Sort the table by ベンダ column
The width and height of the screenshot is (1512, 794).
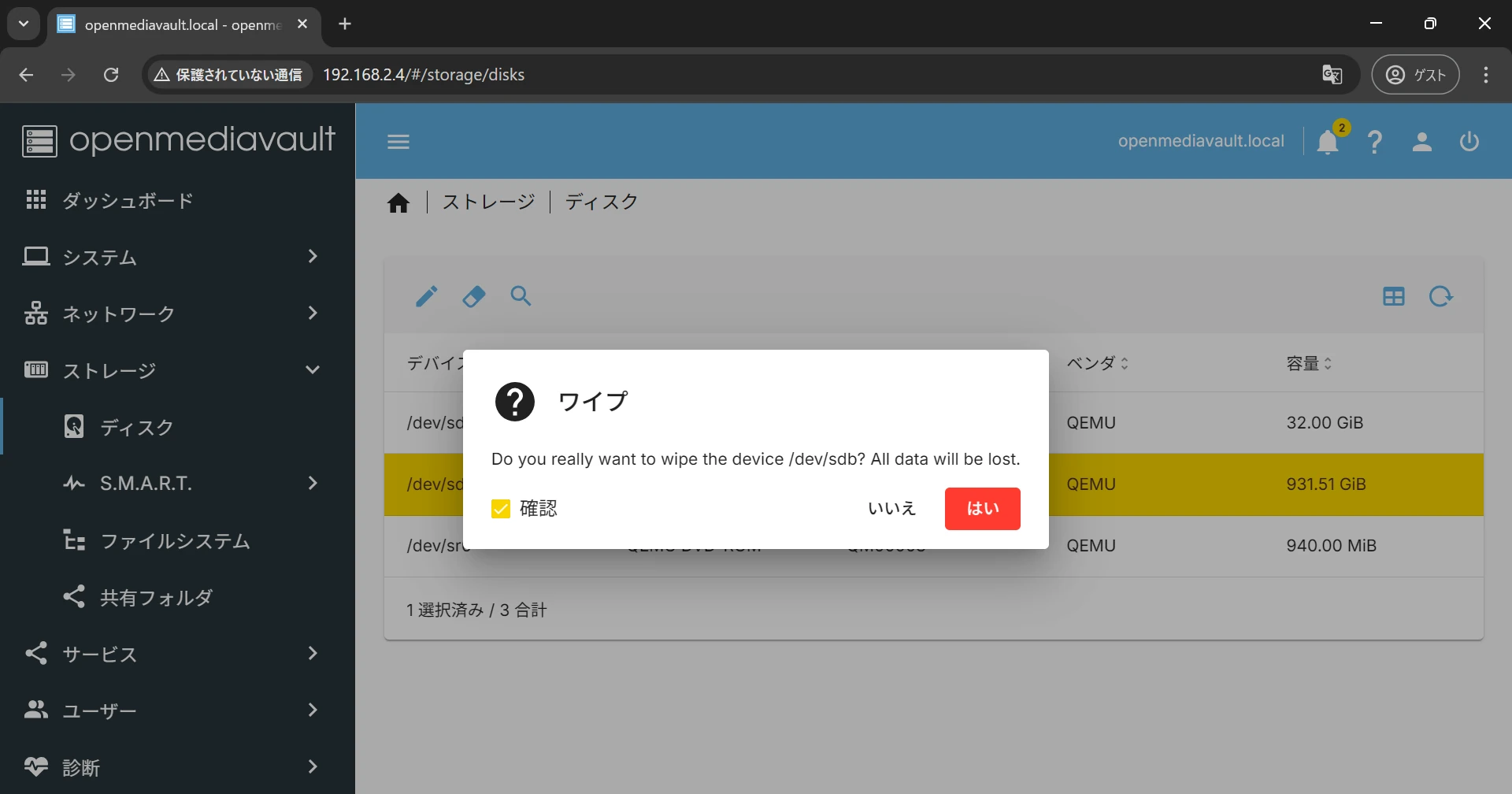click(1098, 363)
